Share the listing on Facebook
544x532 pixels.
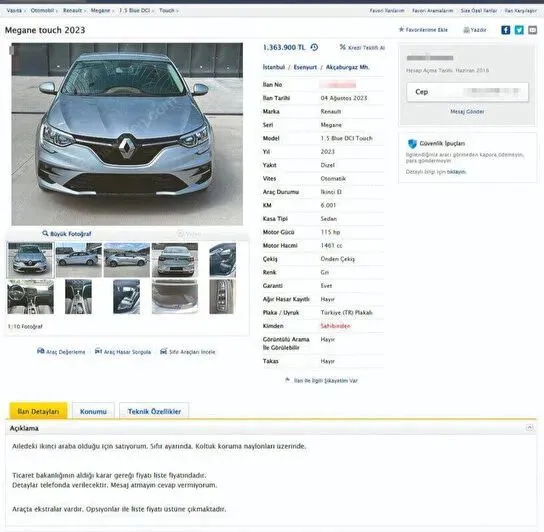(x=506, y=30)
